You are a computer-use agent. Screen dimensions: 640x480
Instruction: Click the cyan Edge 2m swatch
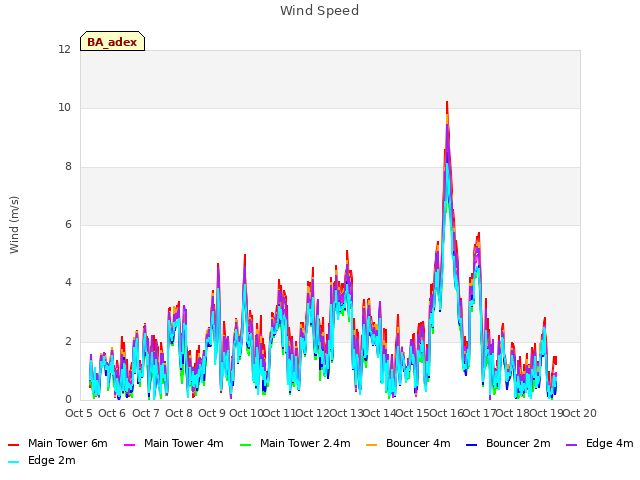[13, 462]
